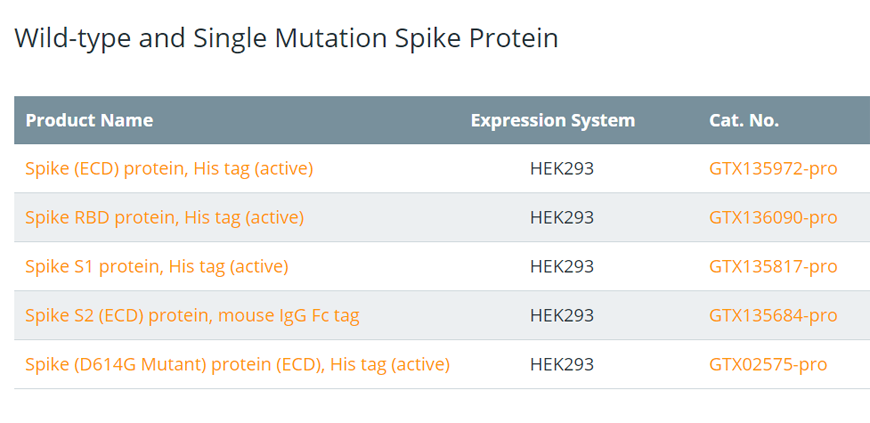870x423 pixels.
Task: Open Spike (ECD) protein, His tag (active) link
Action: point(169,169)
